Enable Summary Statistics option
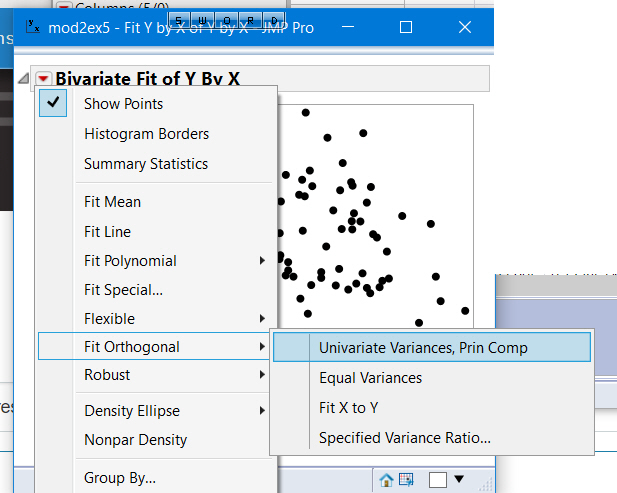Screen dimensions: 617x493 click(146, 164)
